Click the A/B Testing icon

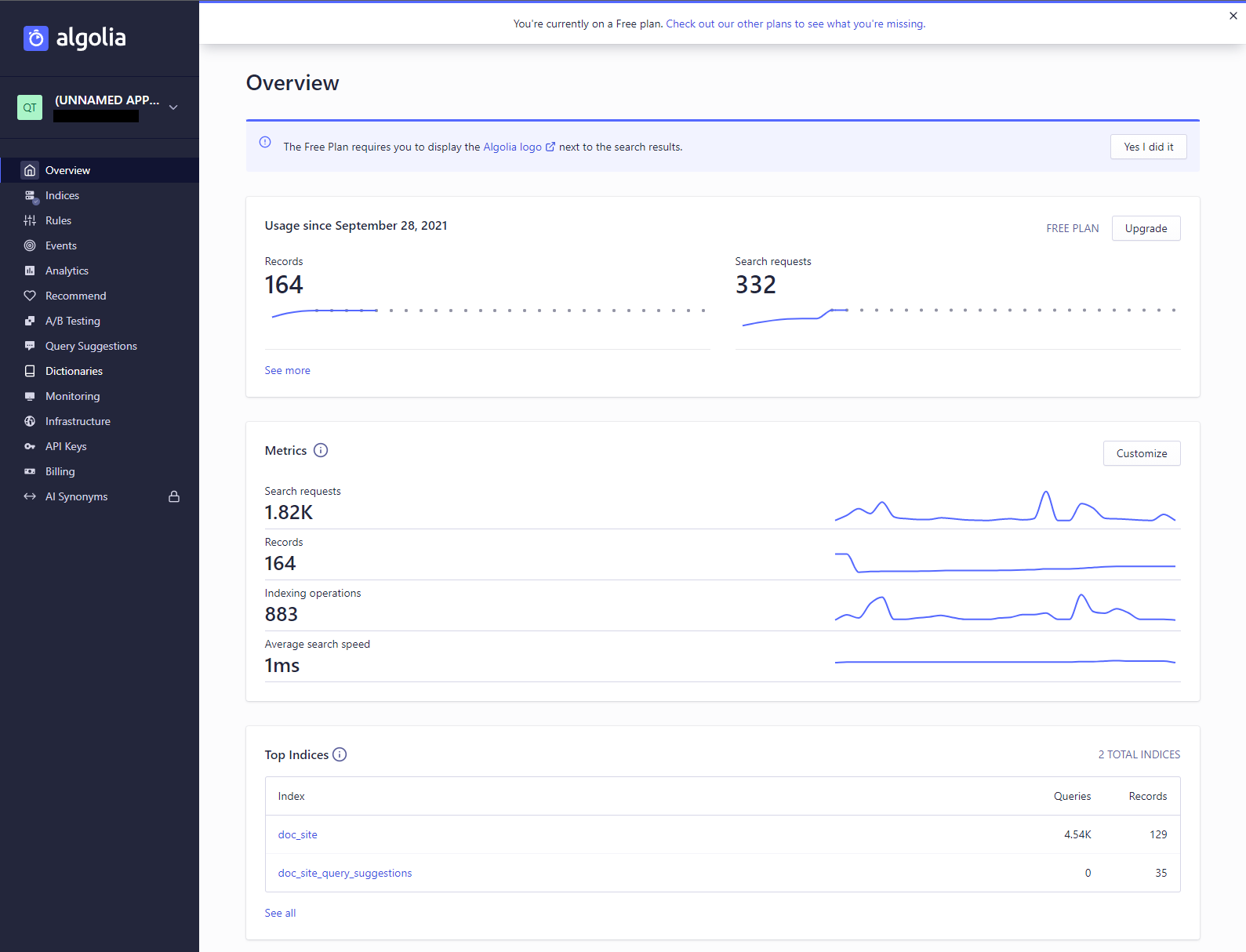pos(30,321)
